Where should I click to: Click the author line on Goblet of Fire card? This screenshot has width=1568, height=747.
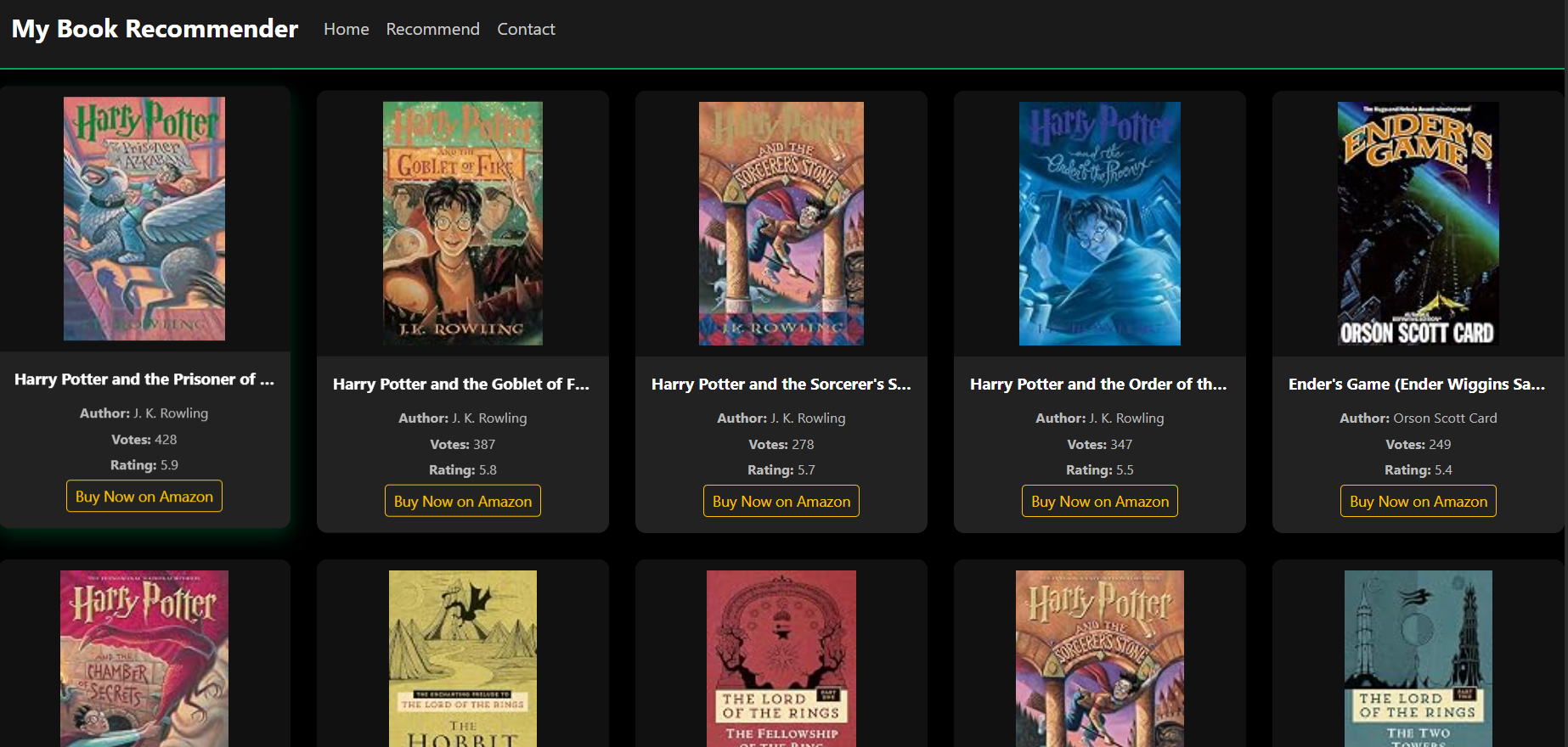tap(463, 418)
